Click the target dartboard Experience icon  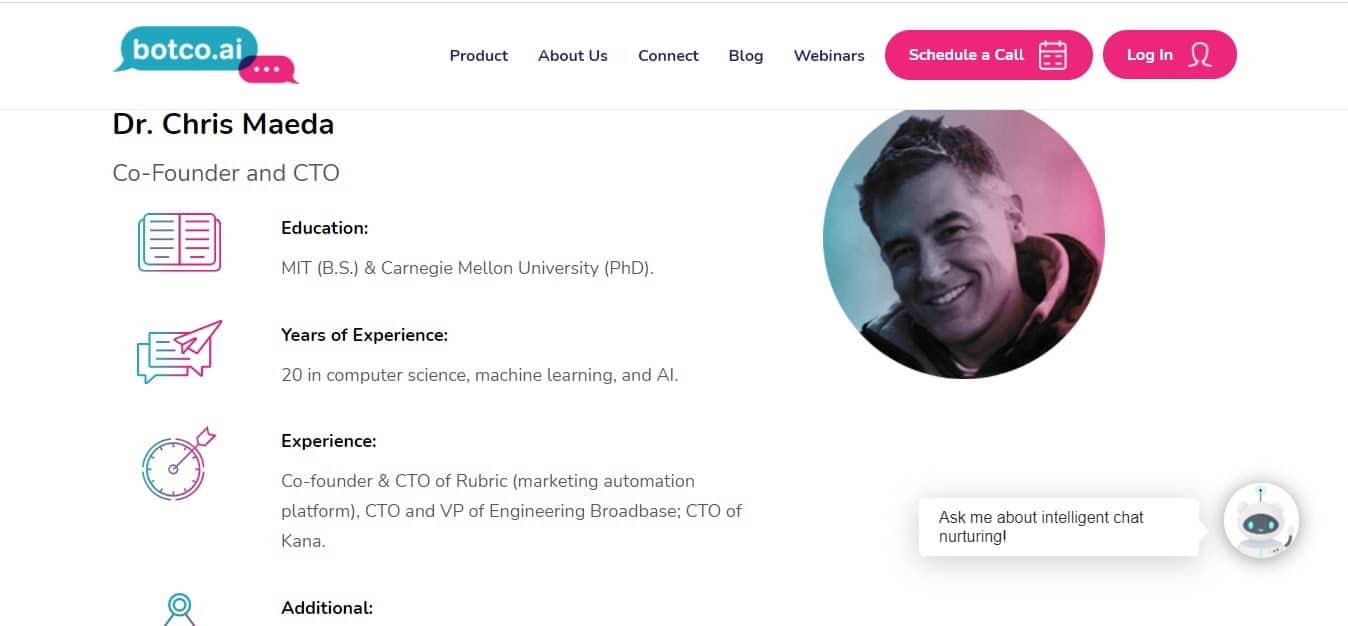click(x=177, y=464)
